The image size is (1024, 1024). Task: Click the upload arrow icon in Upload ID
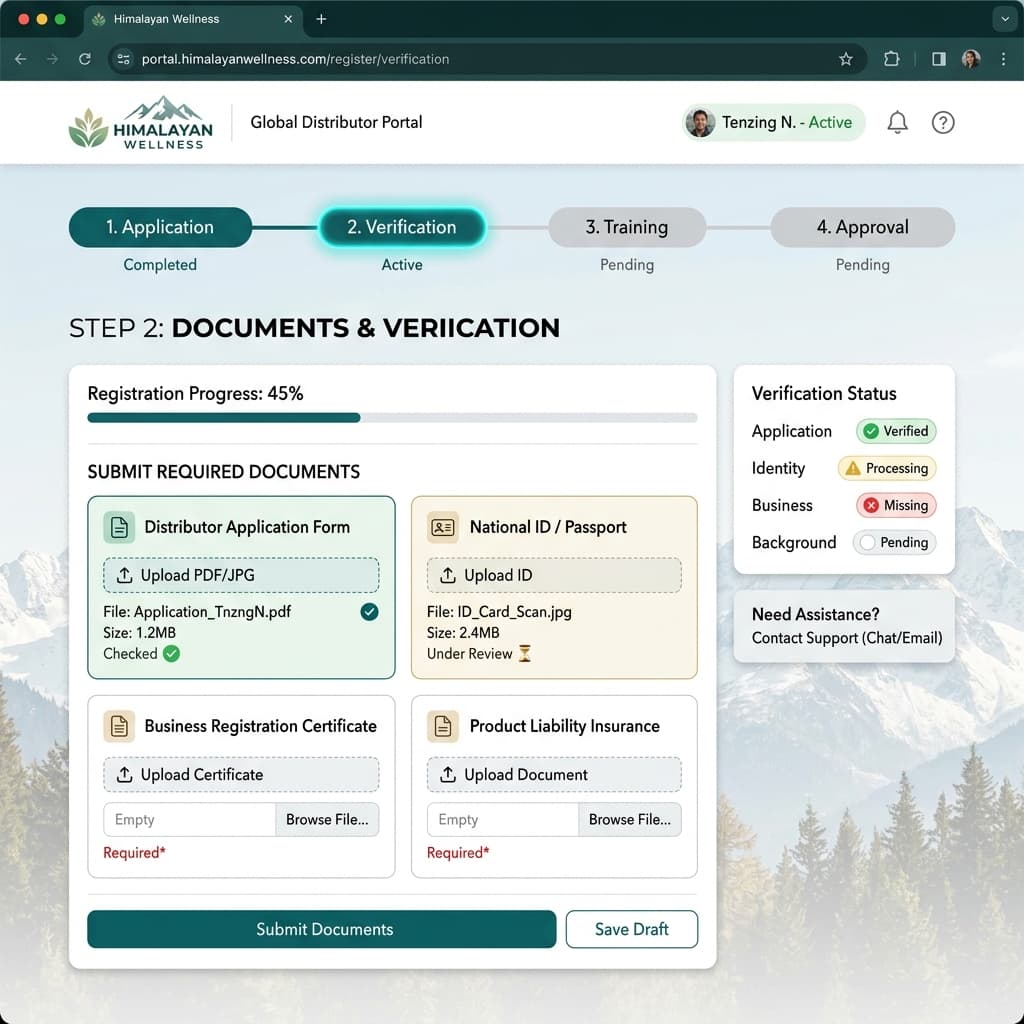(x=448, y=575)
